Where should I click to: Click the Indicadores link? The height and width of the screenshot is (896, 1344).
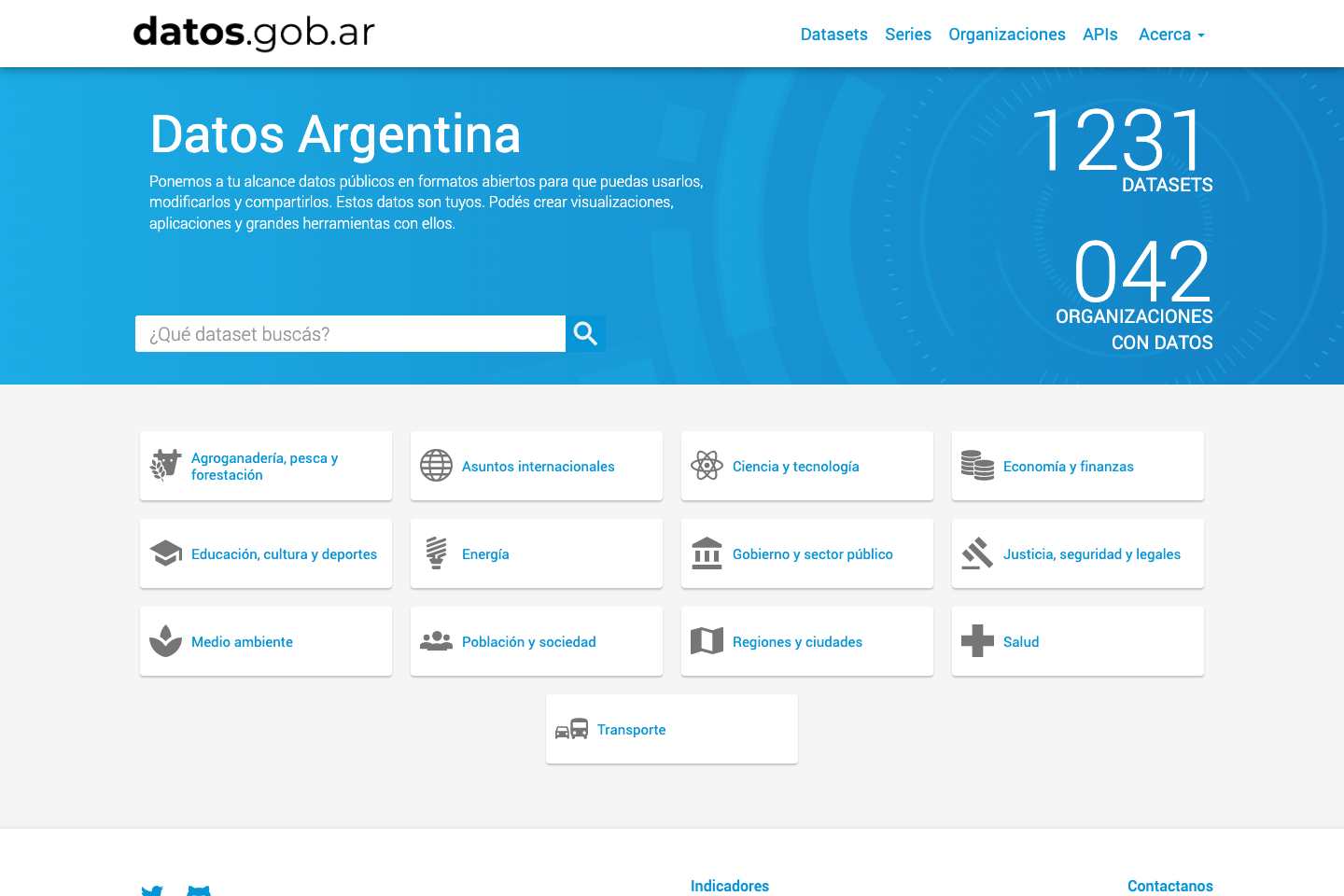(730, 886)
